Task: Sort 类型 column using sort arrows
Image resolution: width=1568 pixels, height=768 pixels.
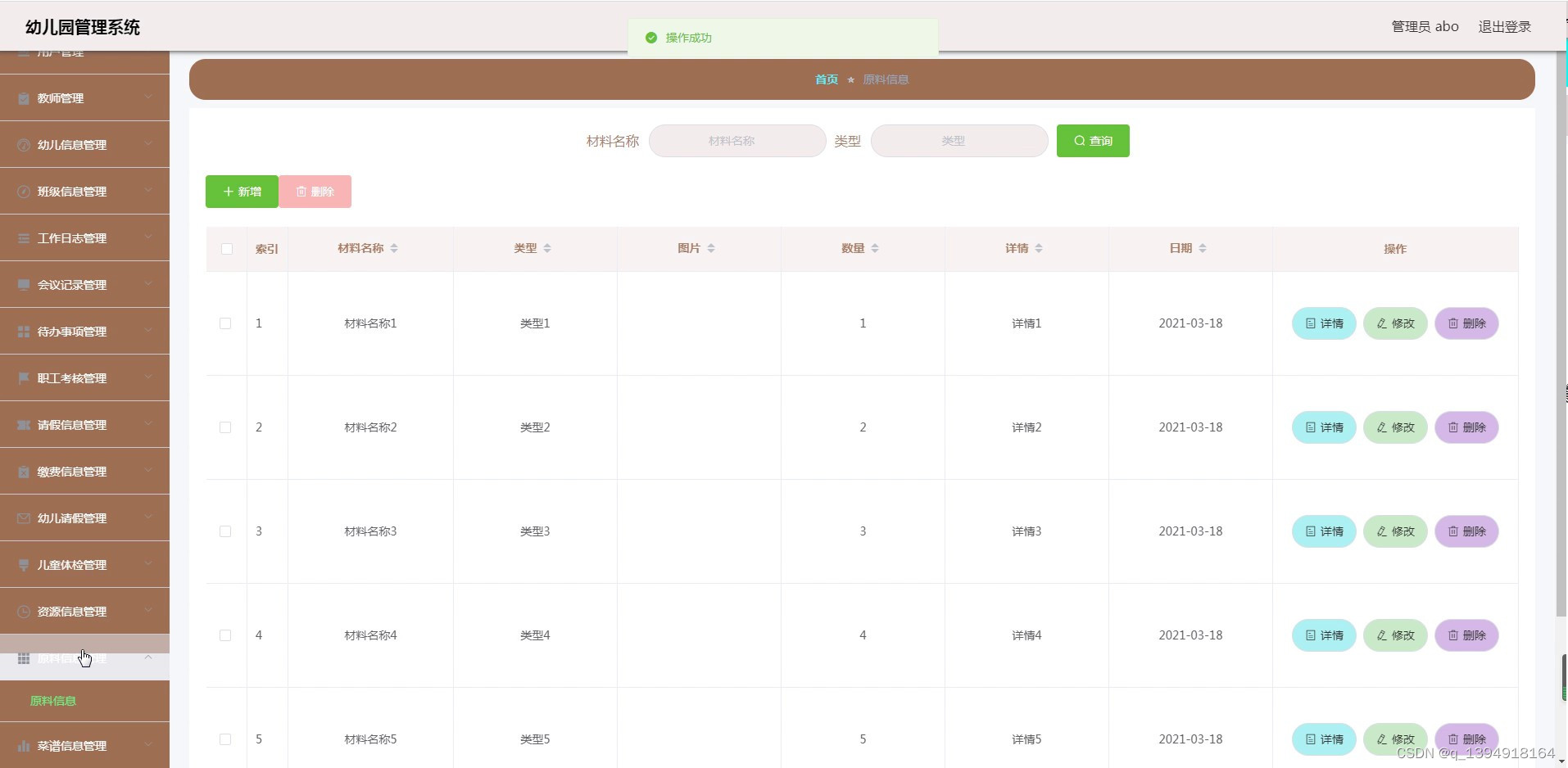Action: point(547,248)
